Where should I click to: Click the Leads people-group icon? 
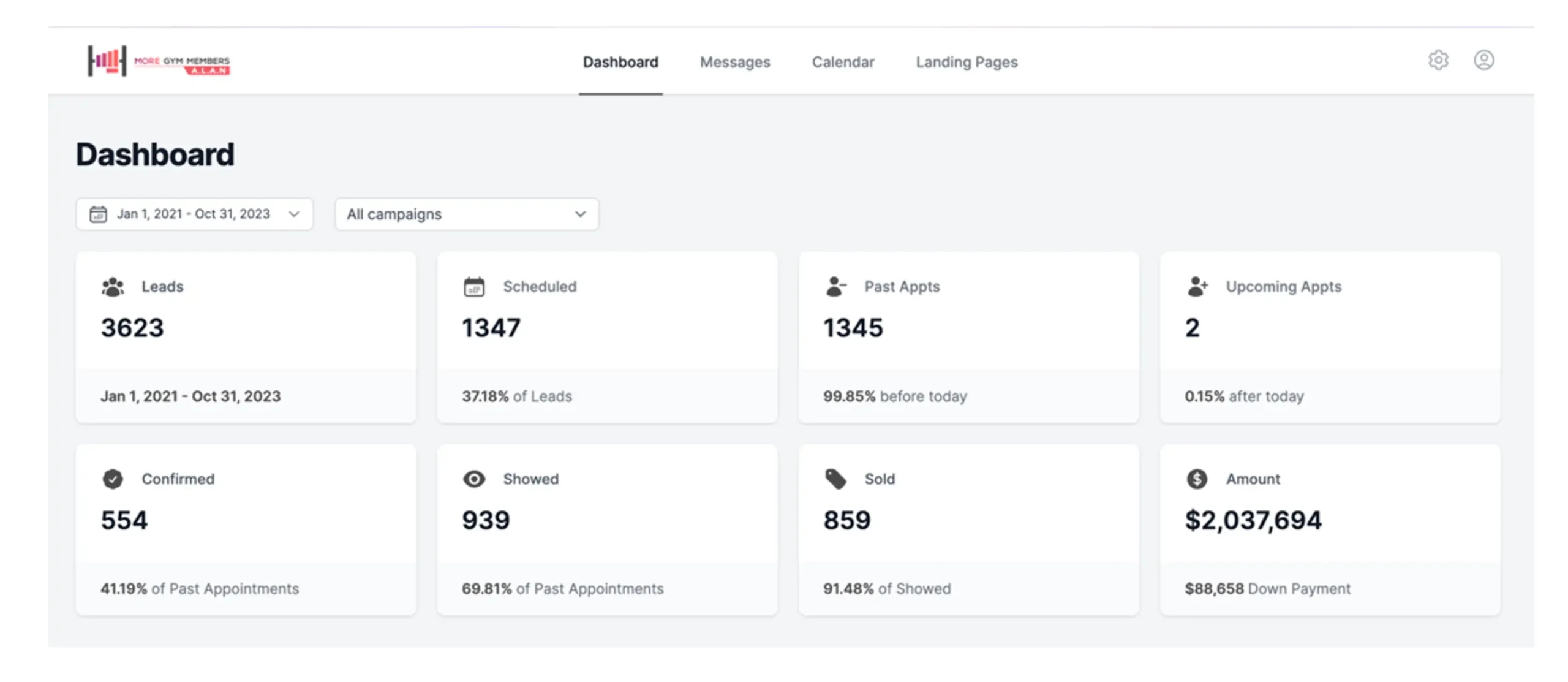113,287
